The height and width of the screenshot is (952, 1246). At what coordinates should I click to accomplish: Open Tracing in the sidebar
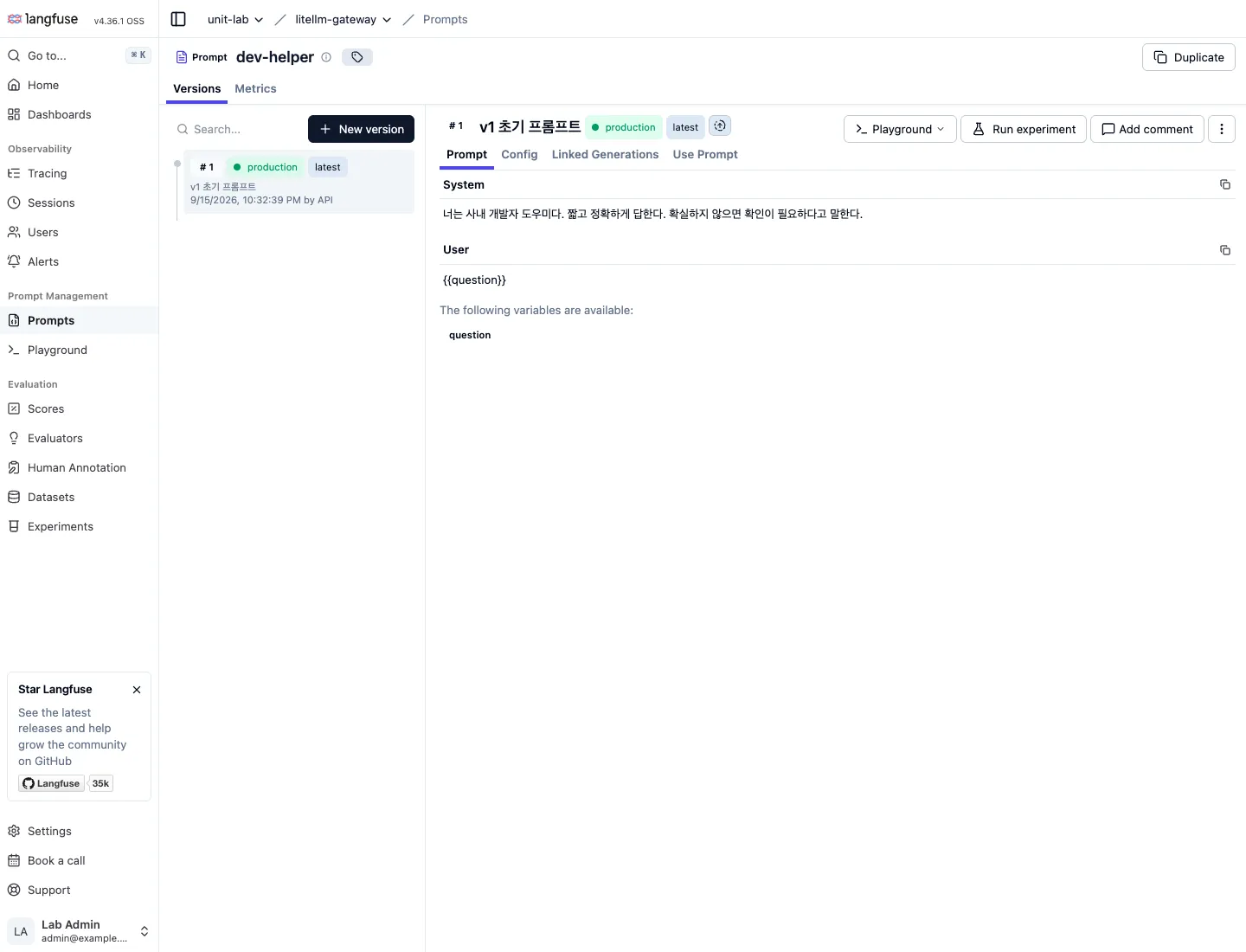[79, 173]
